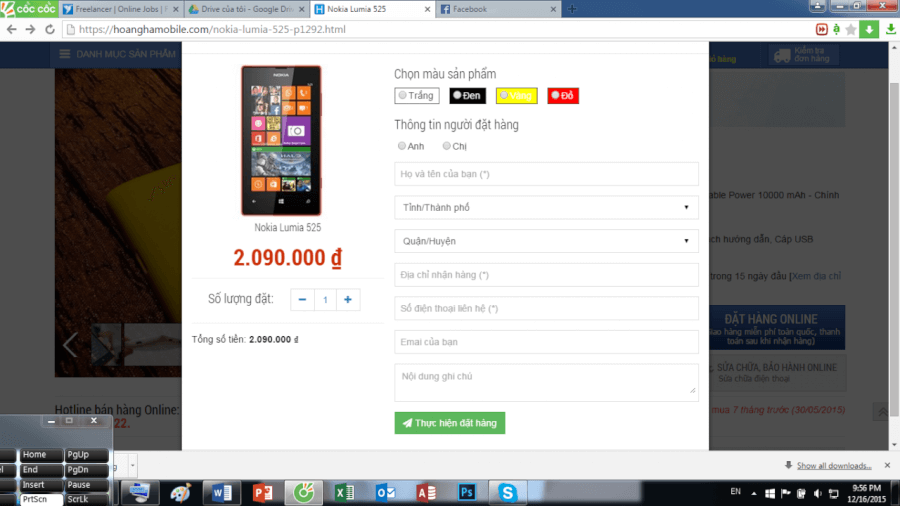
Task: Open Photoshop from the taskbar
Action: (466, 492)
